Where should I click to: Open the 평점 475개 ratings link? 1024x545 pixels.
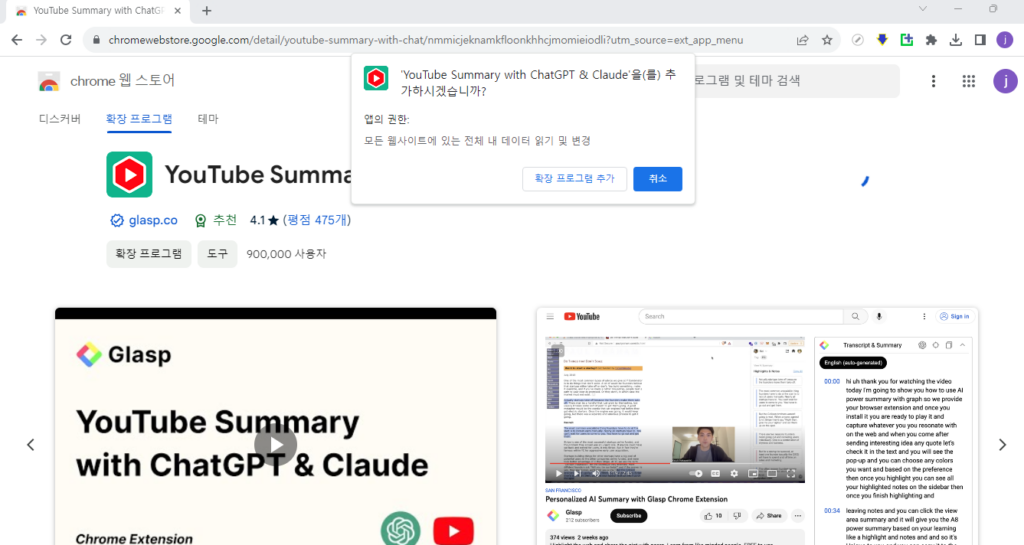coord(317,221)
